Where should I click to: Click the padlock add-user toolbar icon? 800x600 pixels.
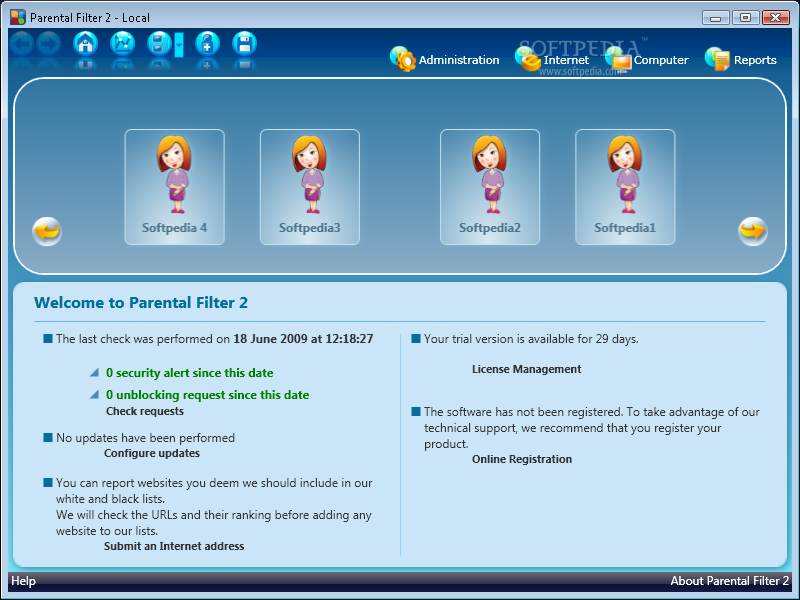tap(208, 44)
